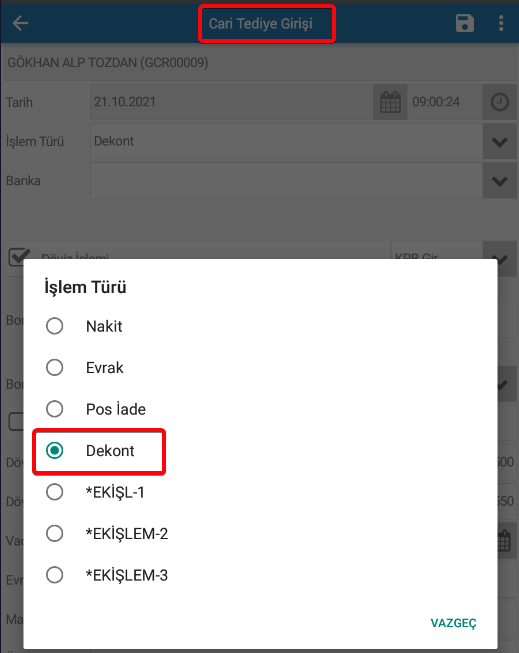The width and height of the screenshot is (519, 653).
Task: Open the three-dot overflow menu
Action: (x=501, y=23)
